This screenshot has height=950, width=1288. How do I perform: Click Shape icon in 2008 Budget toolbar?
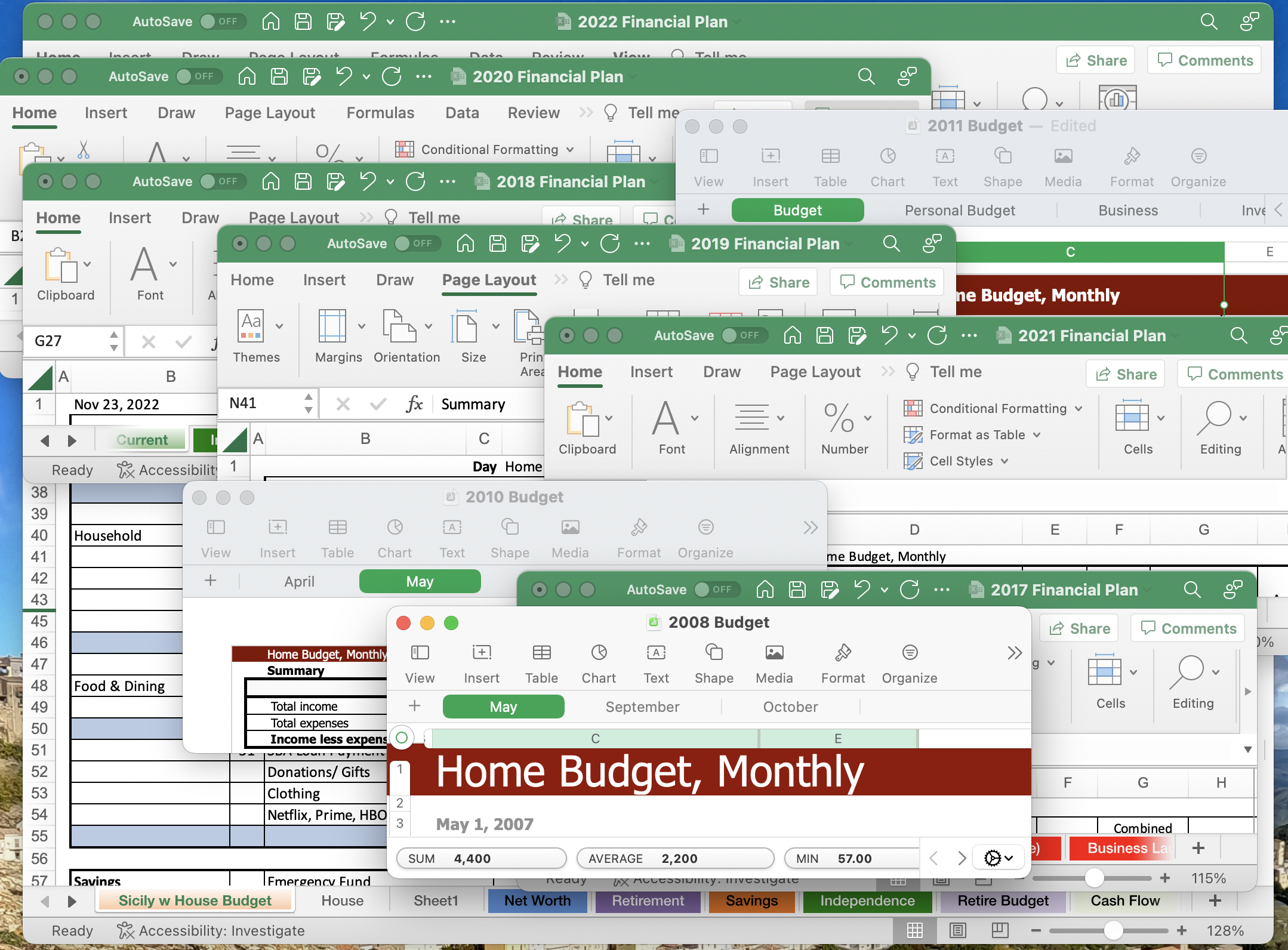(x=714, y=652)
